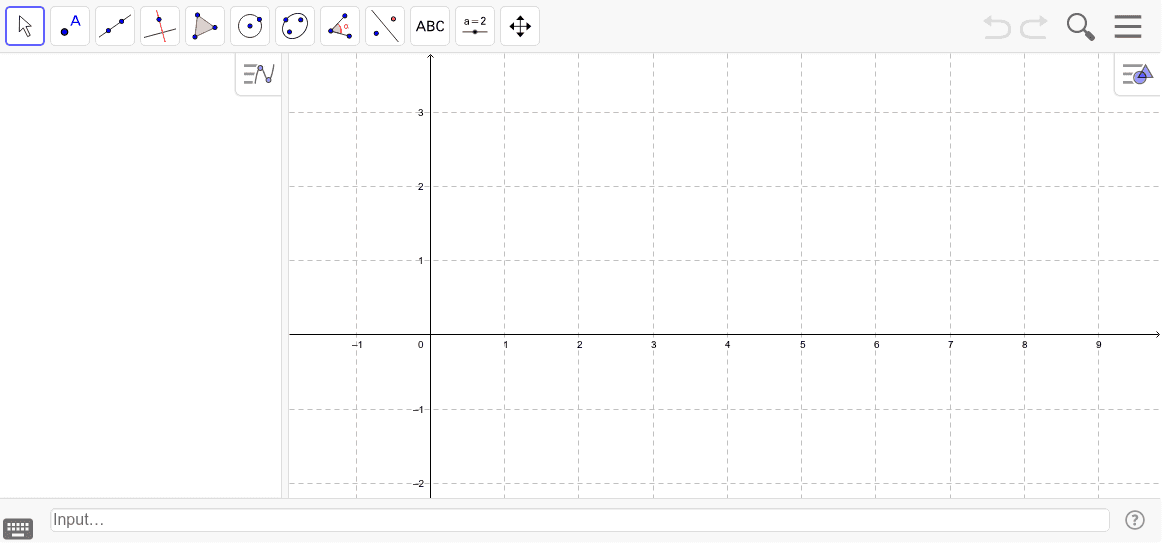Screen dimensions: 1162x543
Task: Select the Reflect about Line tool
Action: pos(385,27)
